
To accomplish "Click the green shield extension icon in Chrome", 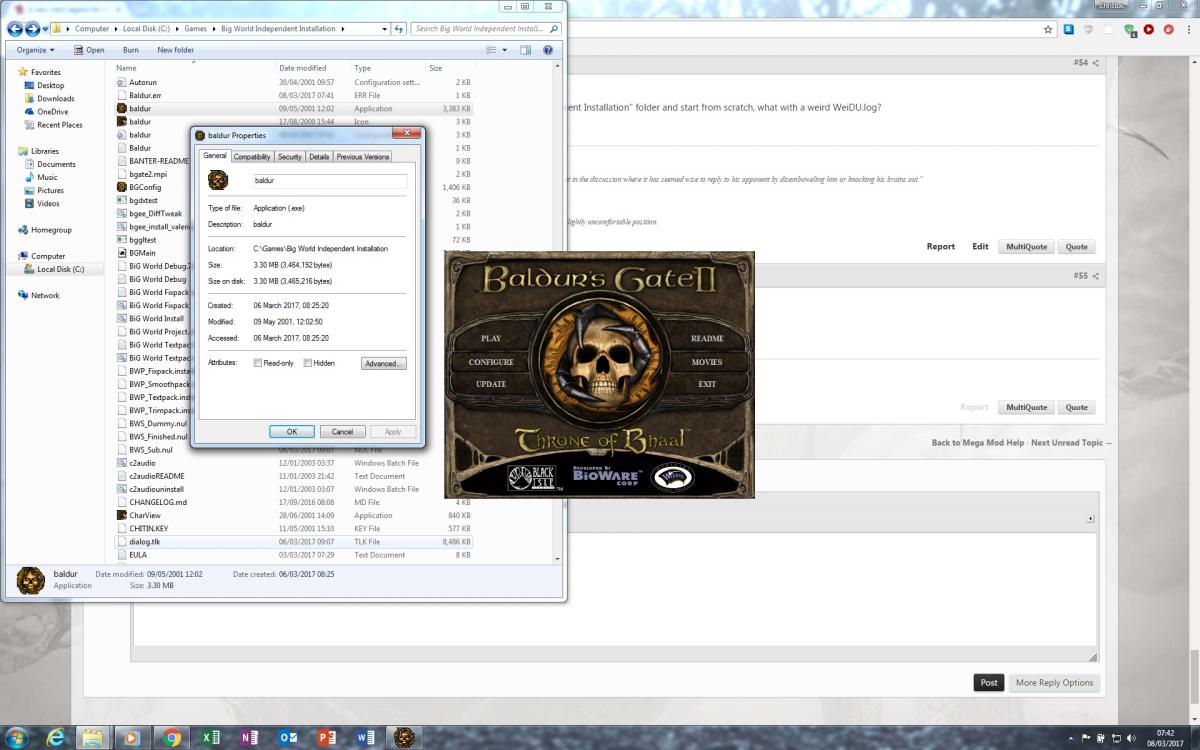I will tap(1130, 30).
